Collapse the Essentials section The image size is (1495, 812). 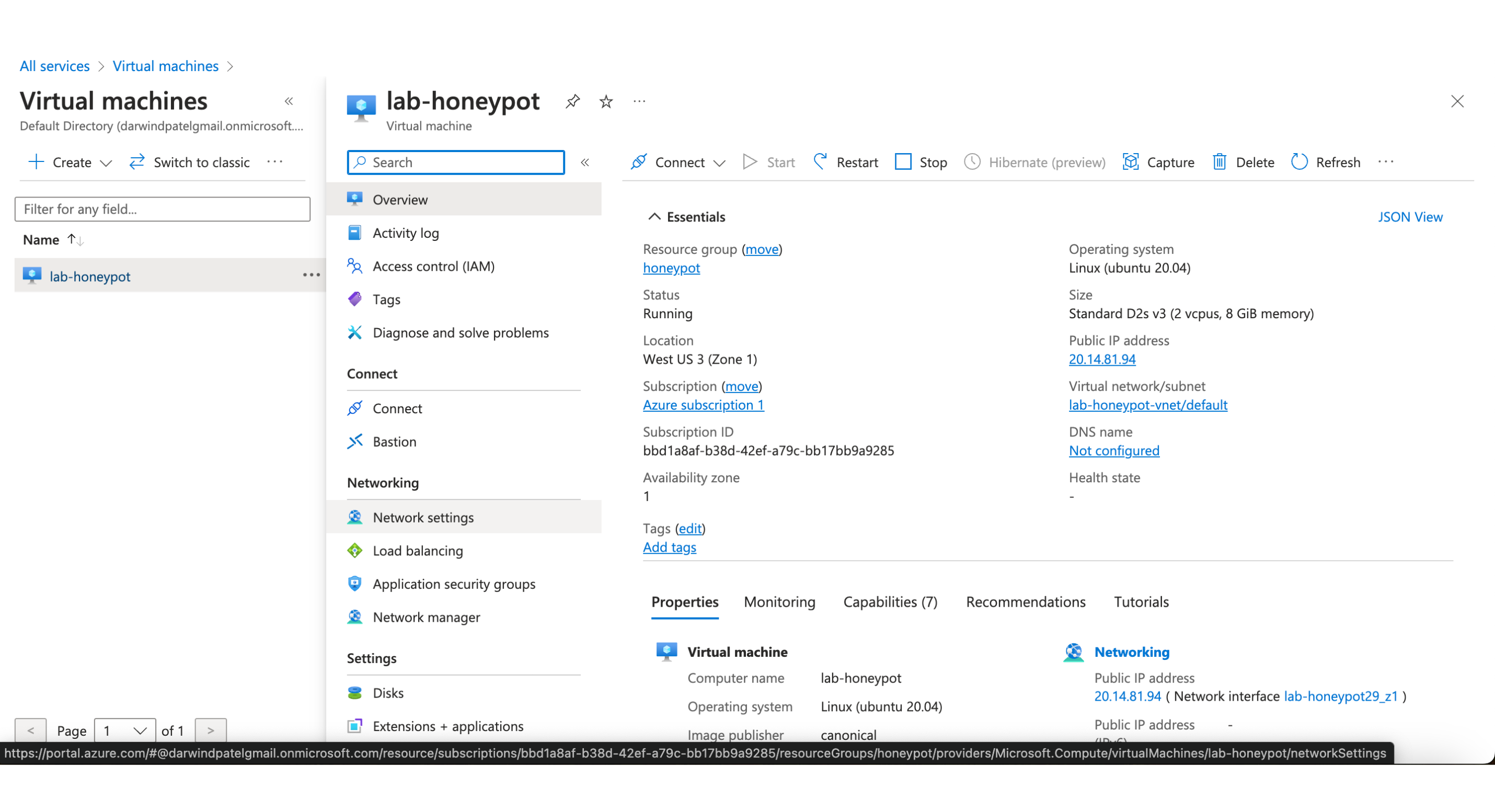tap(654, 216)
